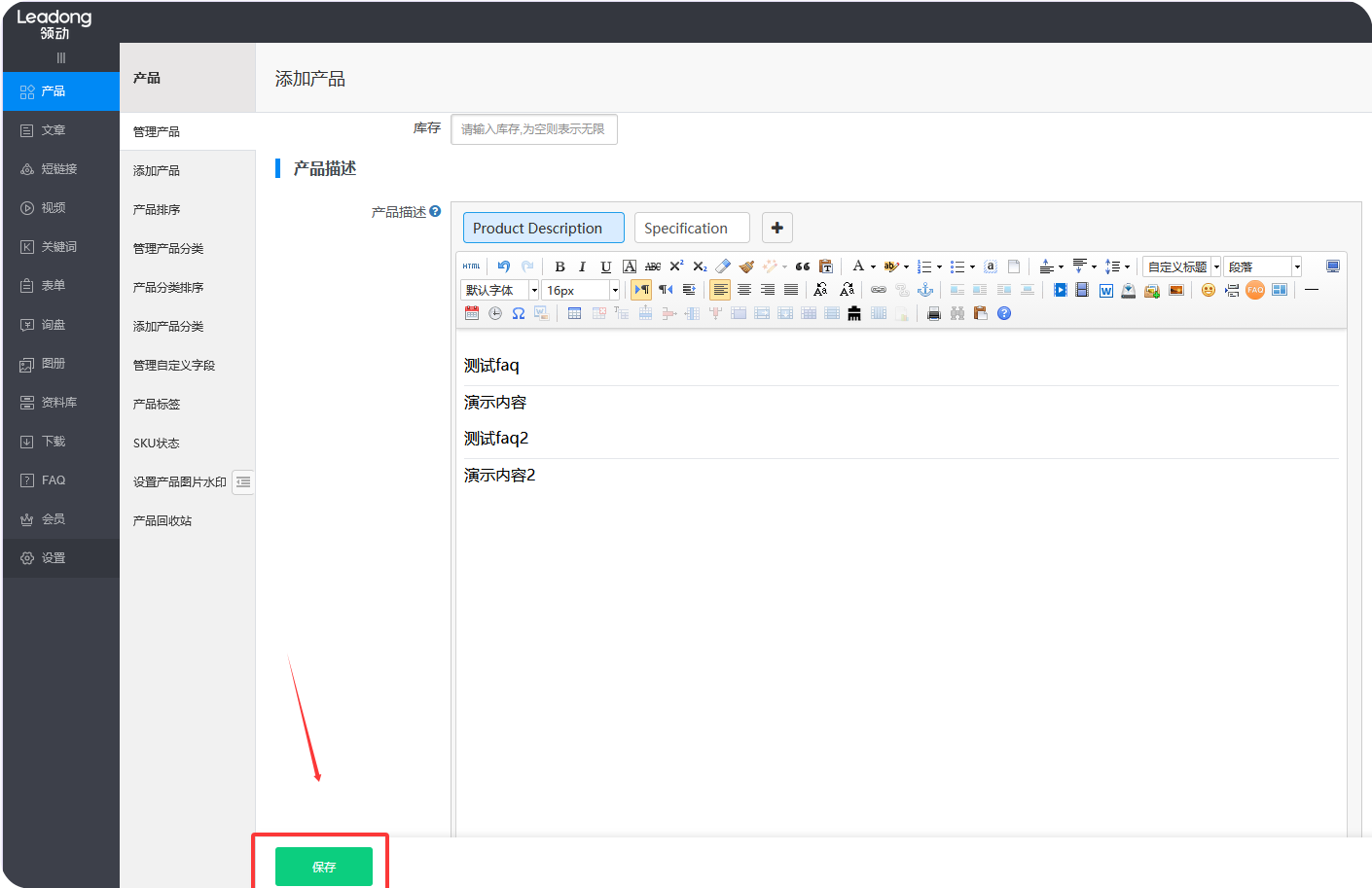The width and height of the screenshot is (1372, 888).
Task: Apply bold formatting
Action: coord(560,266)
